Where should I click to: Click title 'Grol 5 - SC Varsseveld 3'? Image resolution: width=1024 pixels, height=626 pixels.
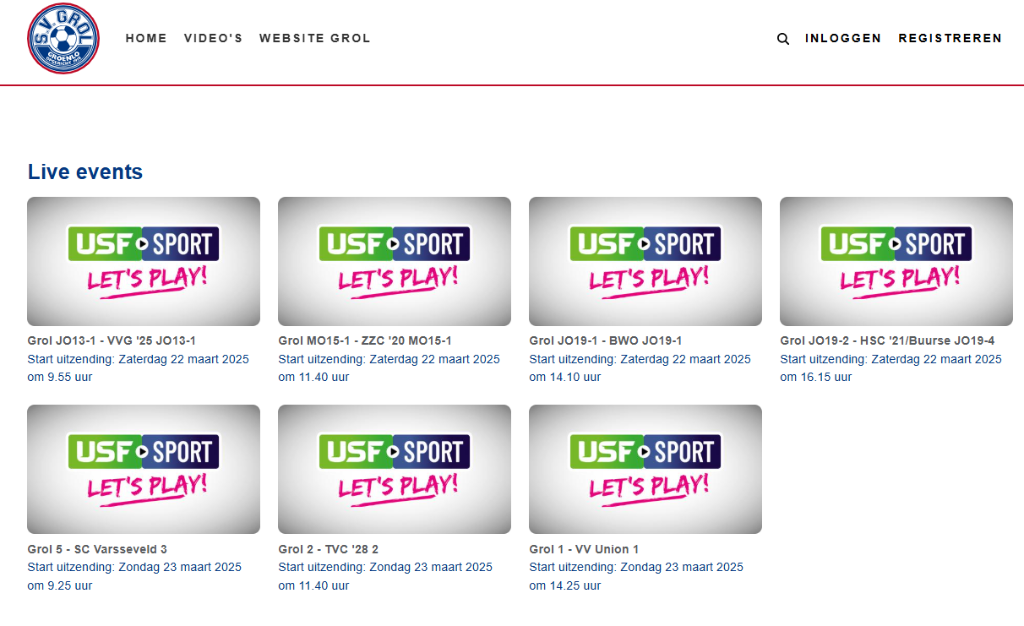coord(97,549)
